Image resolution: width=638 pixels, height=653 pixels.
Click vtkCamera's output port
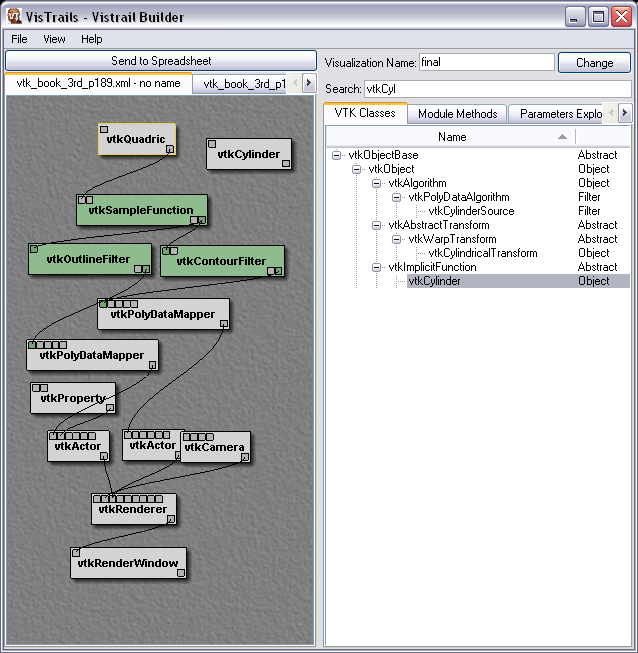[245, 457]
